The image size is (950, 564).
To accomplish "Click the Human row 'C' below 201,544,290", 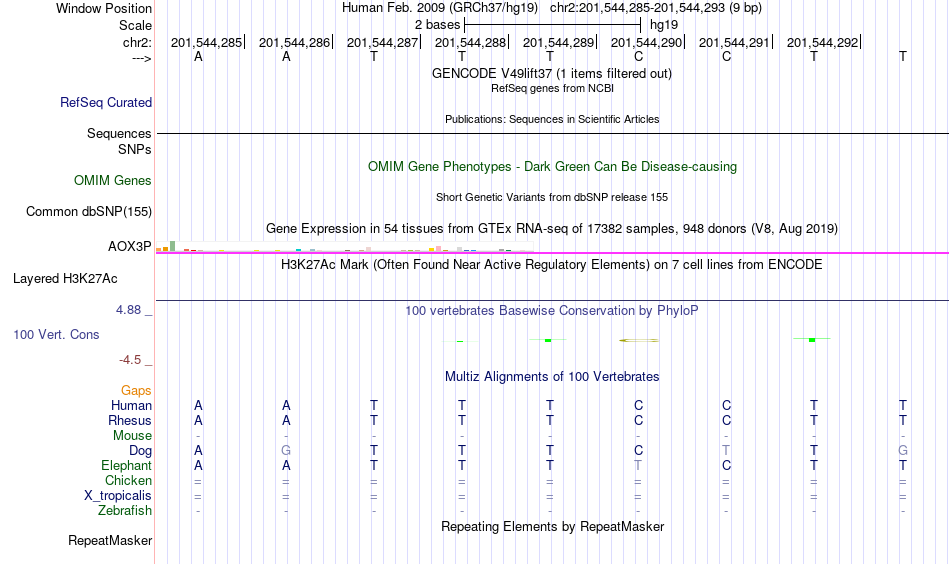I will 638,405.
